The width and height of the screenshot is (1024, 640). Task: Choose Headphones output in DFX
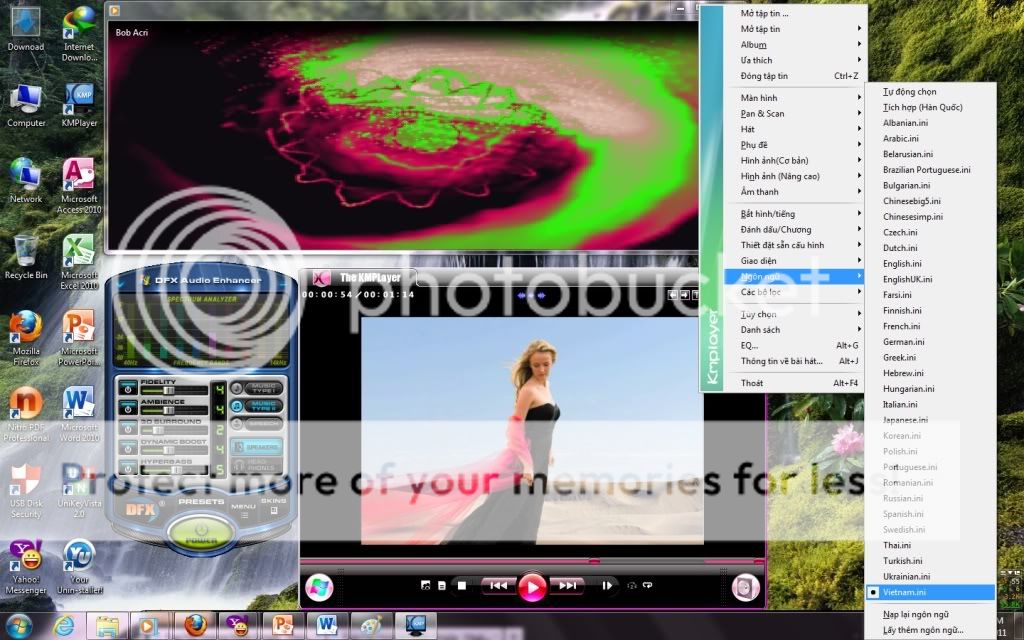pos(256,465)
